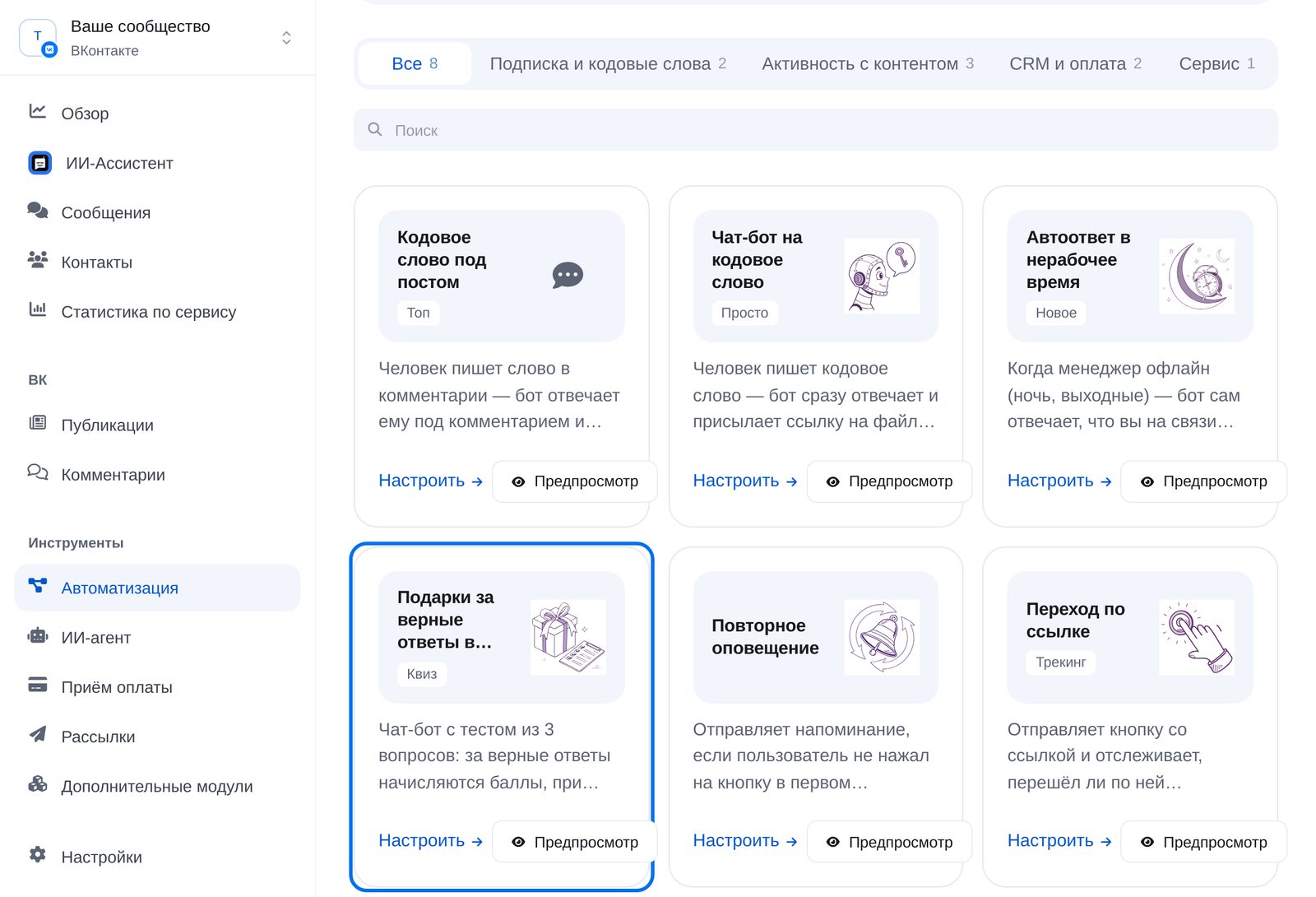Switch to Подписка и кодовые слова tab
Viewport: 1316px width, 897px height.
click(x=608, y=63)
